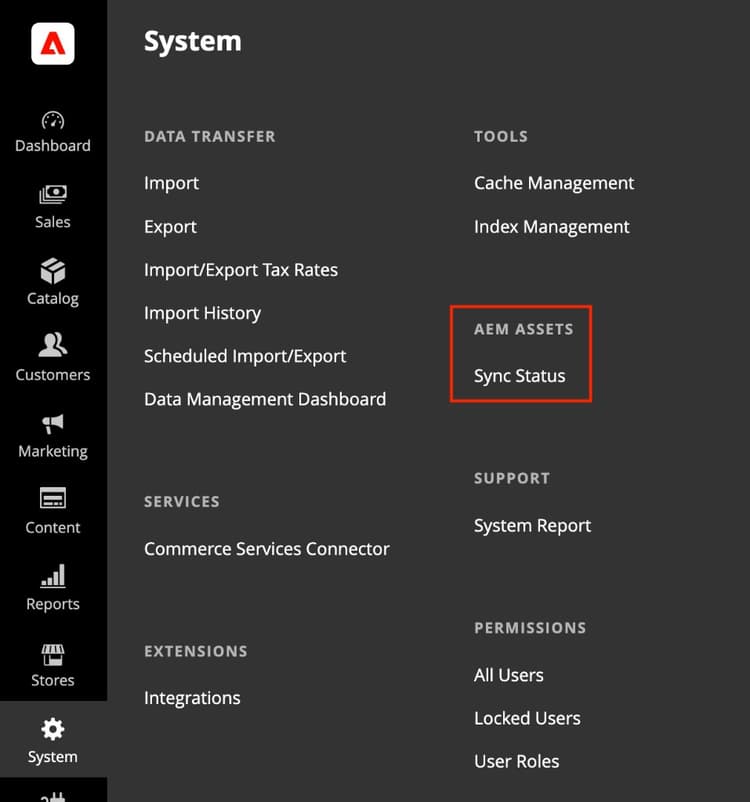
Task: Click the Dashboard label in sidebar
Action: click(53, 146)
